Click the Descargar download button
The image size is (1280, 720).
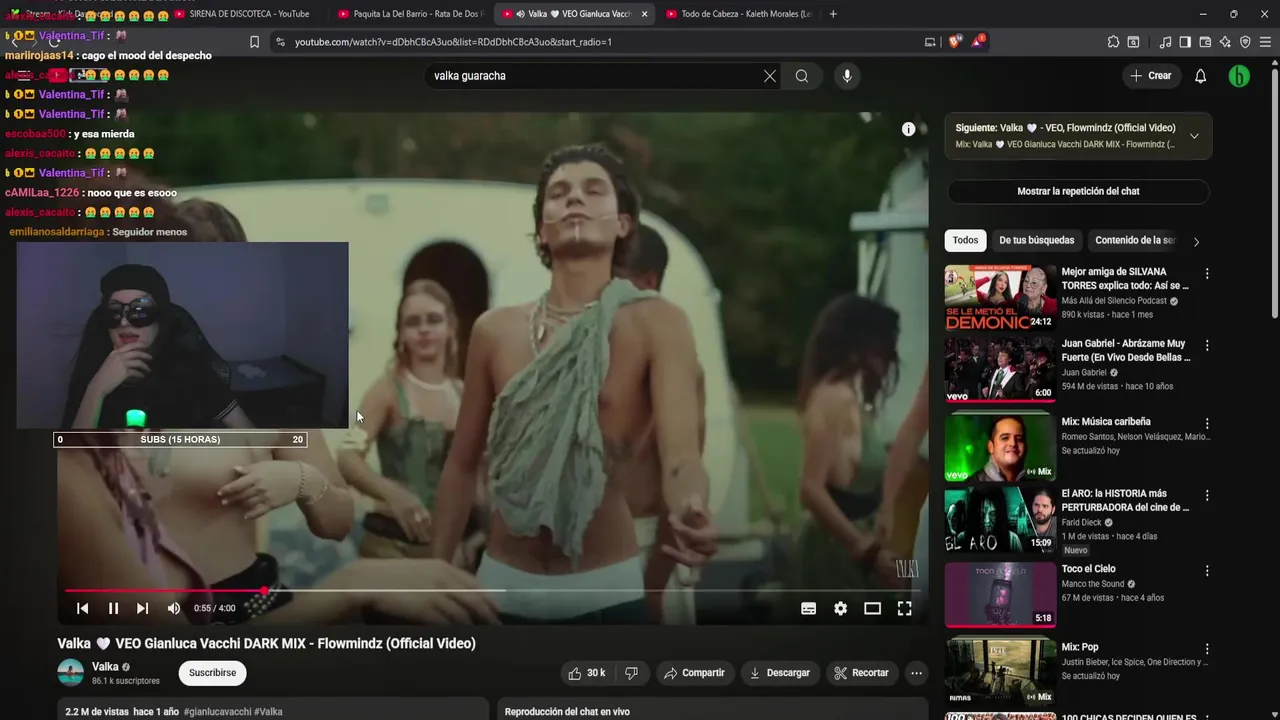[779, 673]
